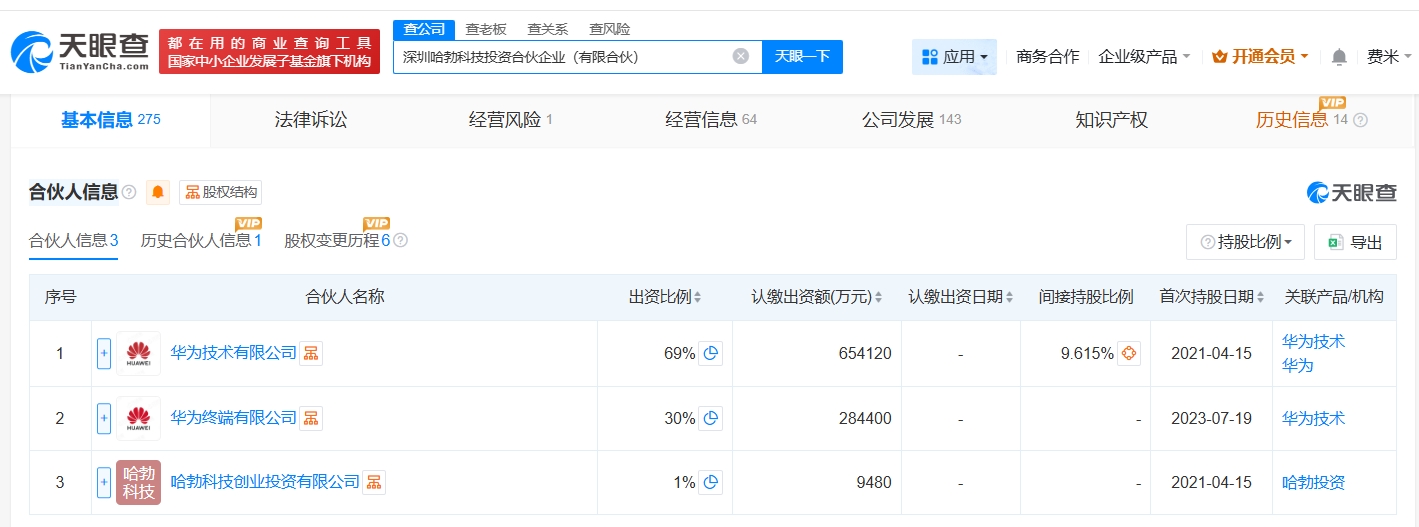
Task: Sort by 出资比例 column arrows
Action: [x=698, y=298]
